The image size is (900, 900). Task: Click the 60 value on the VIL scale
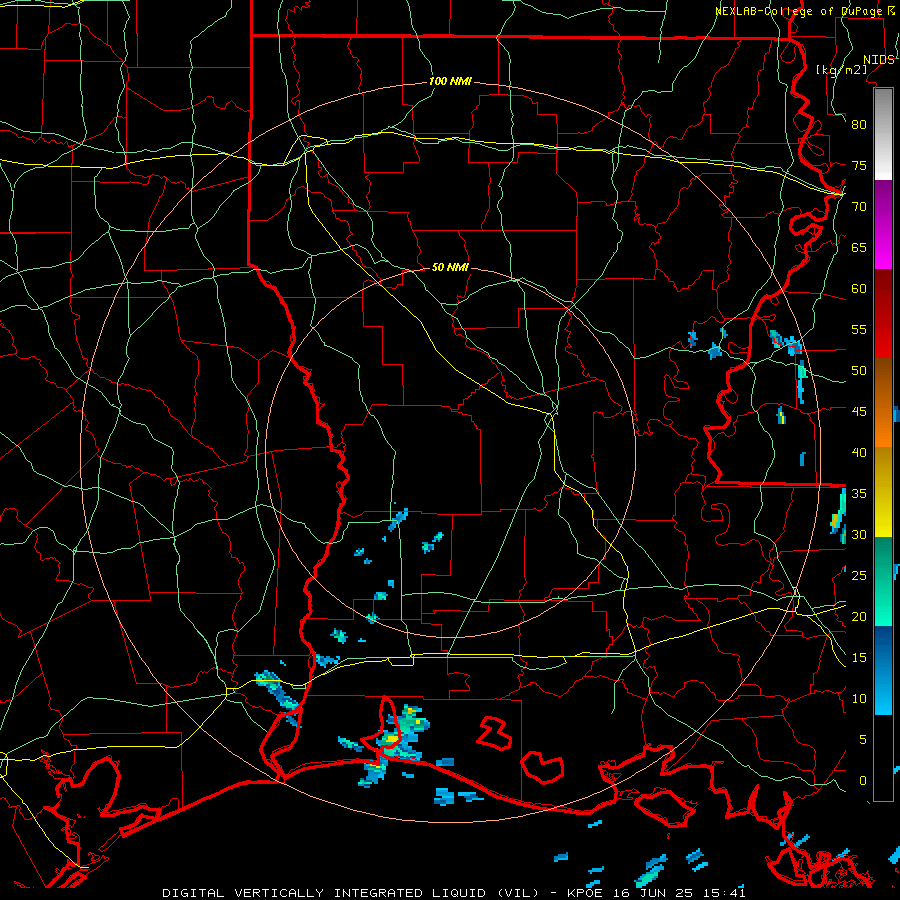(859, 289)
